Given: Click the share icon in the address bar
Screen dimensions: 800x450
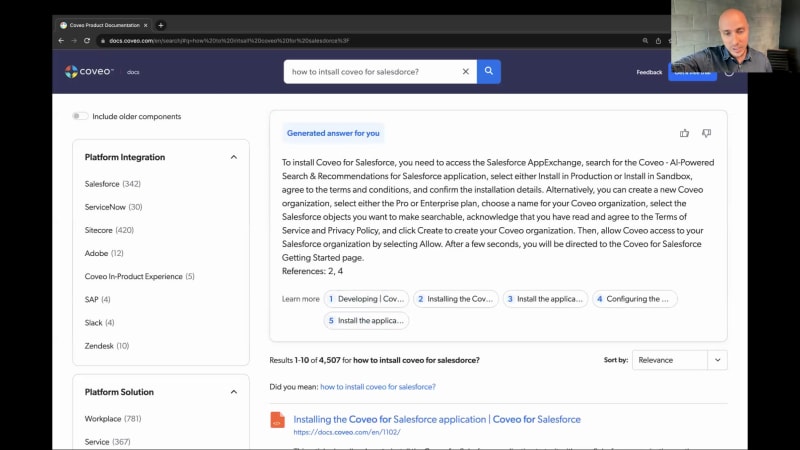Looking at the screenshot, I should tap(658, 40).
